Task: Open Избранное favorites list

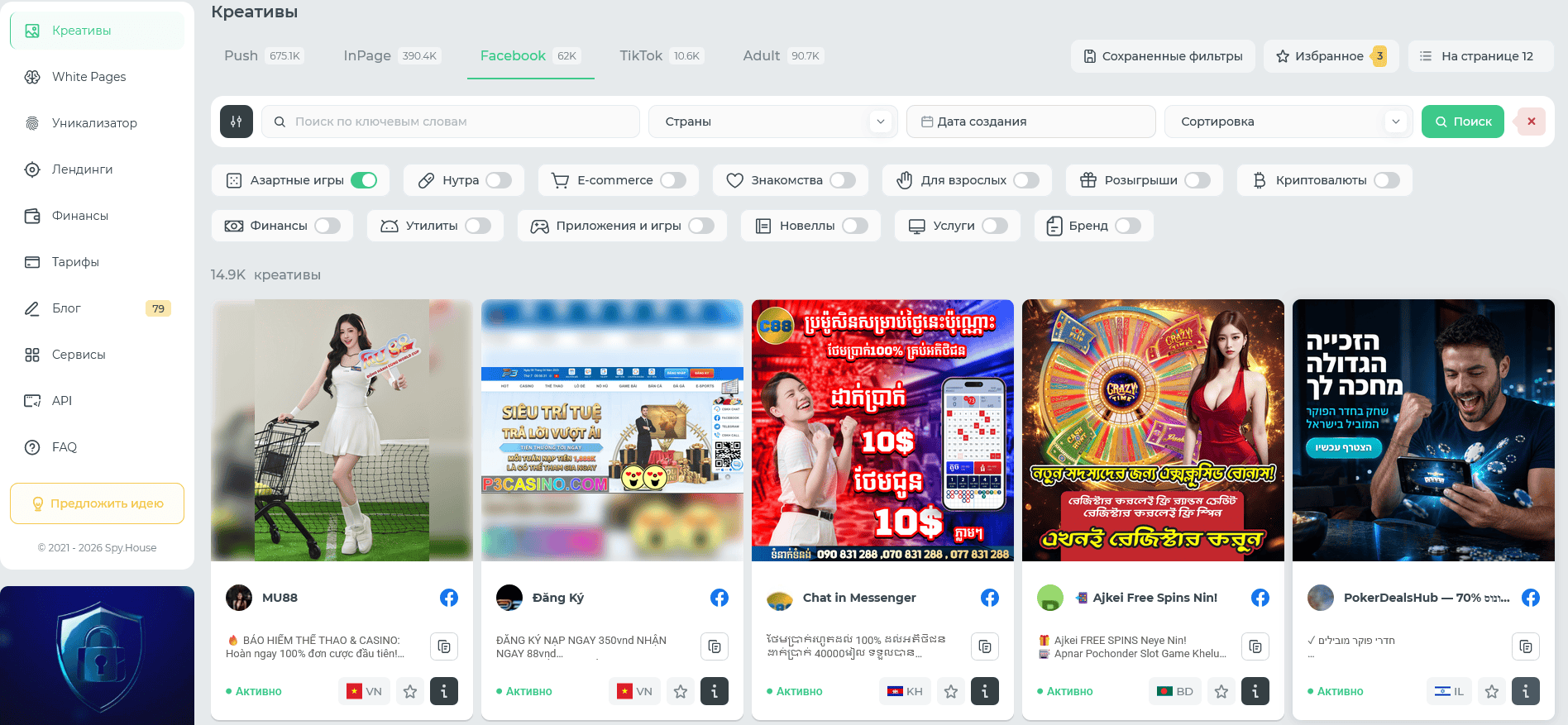Action: click(x=1331, y=56)
